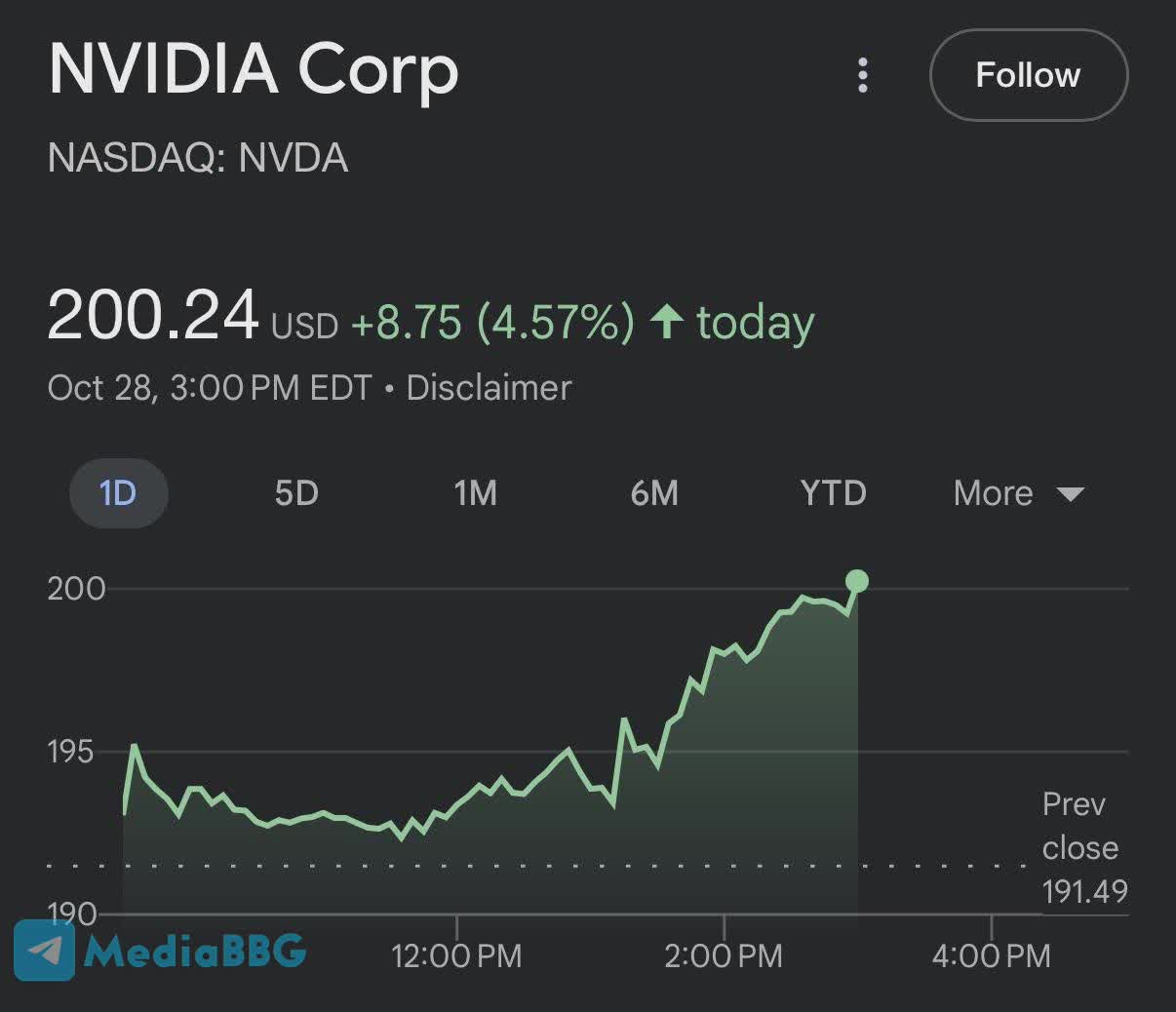Click the 4:00 PM time axis label
This screenshot has width=1176, height=1012.
point(991,955)
